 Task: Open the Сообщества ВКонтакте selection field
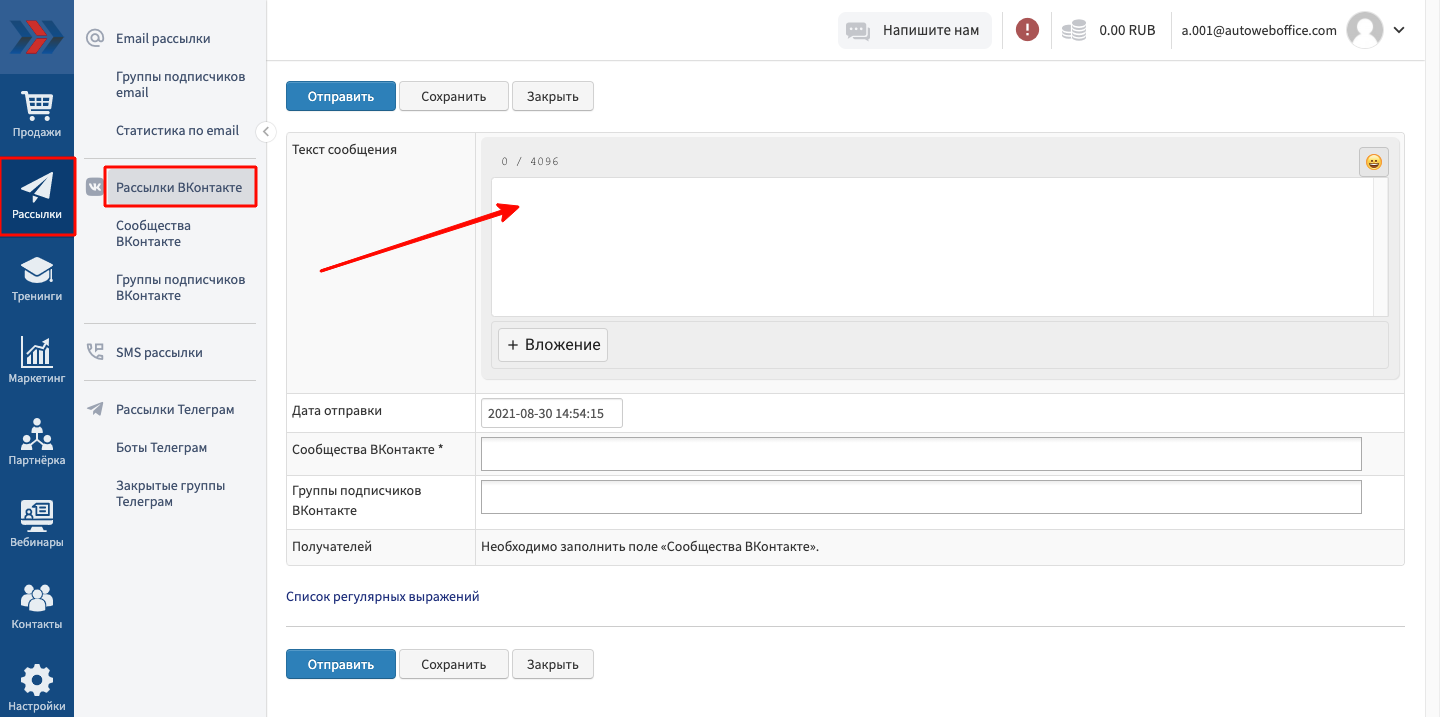920,453
